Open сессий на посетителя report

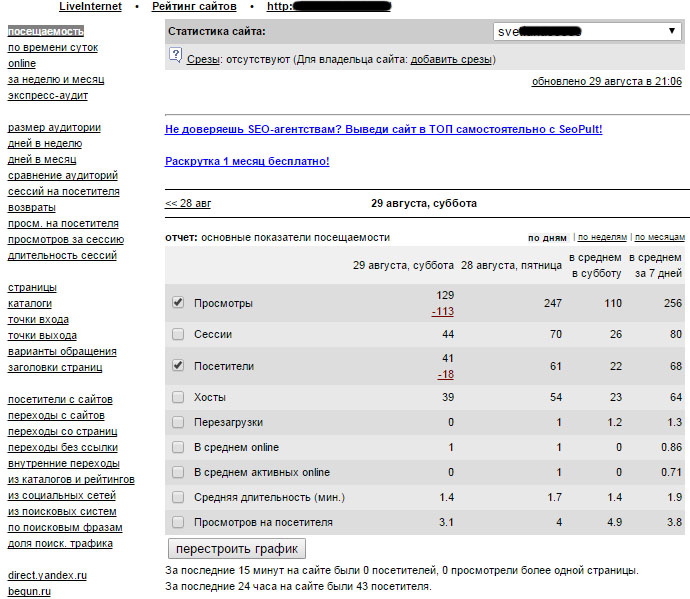pos(64,191)
